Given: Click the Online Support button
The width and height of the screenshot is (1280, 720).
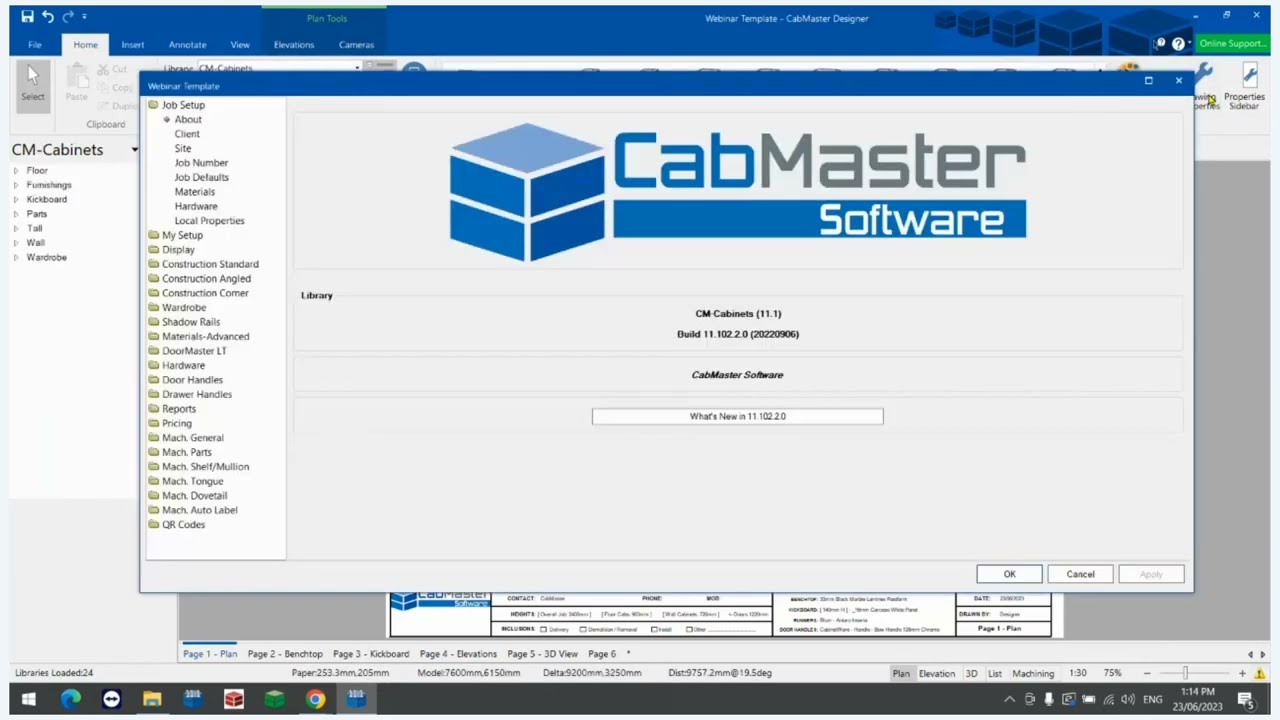Looking at the screenshot, I should 1233,44.
